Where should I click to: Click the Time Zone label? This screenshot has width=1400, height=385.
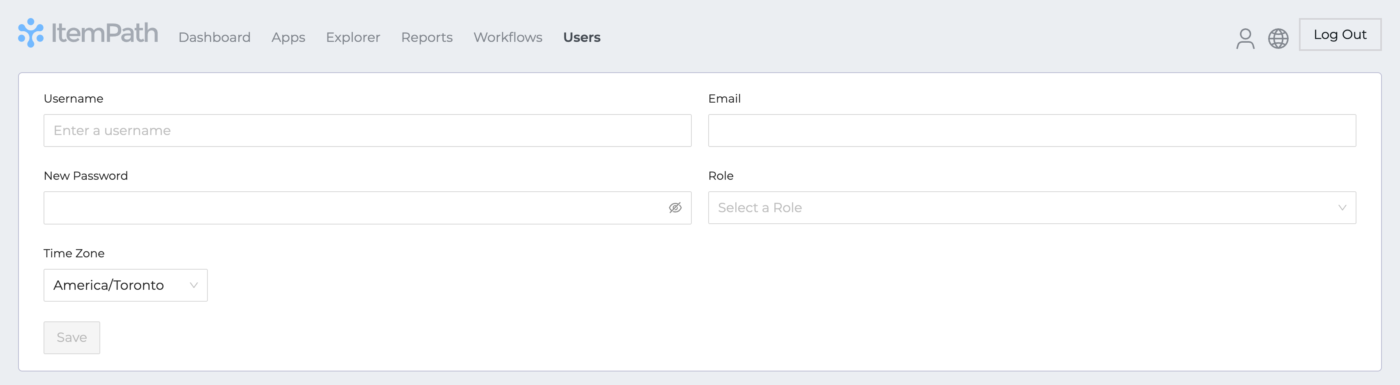(x=74, y=253)
